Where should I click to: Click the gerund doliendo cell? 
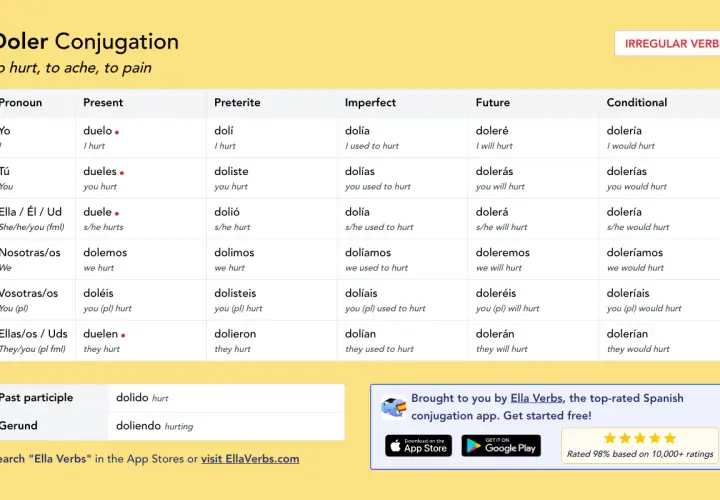pyautogui.click(x=226, y=426)
